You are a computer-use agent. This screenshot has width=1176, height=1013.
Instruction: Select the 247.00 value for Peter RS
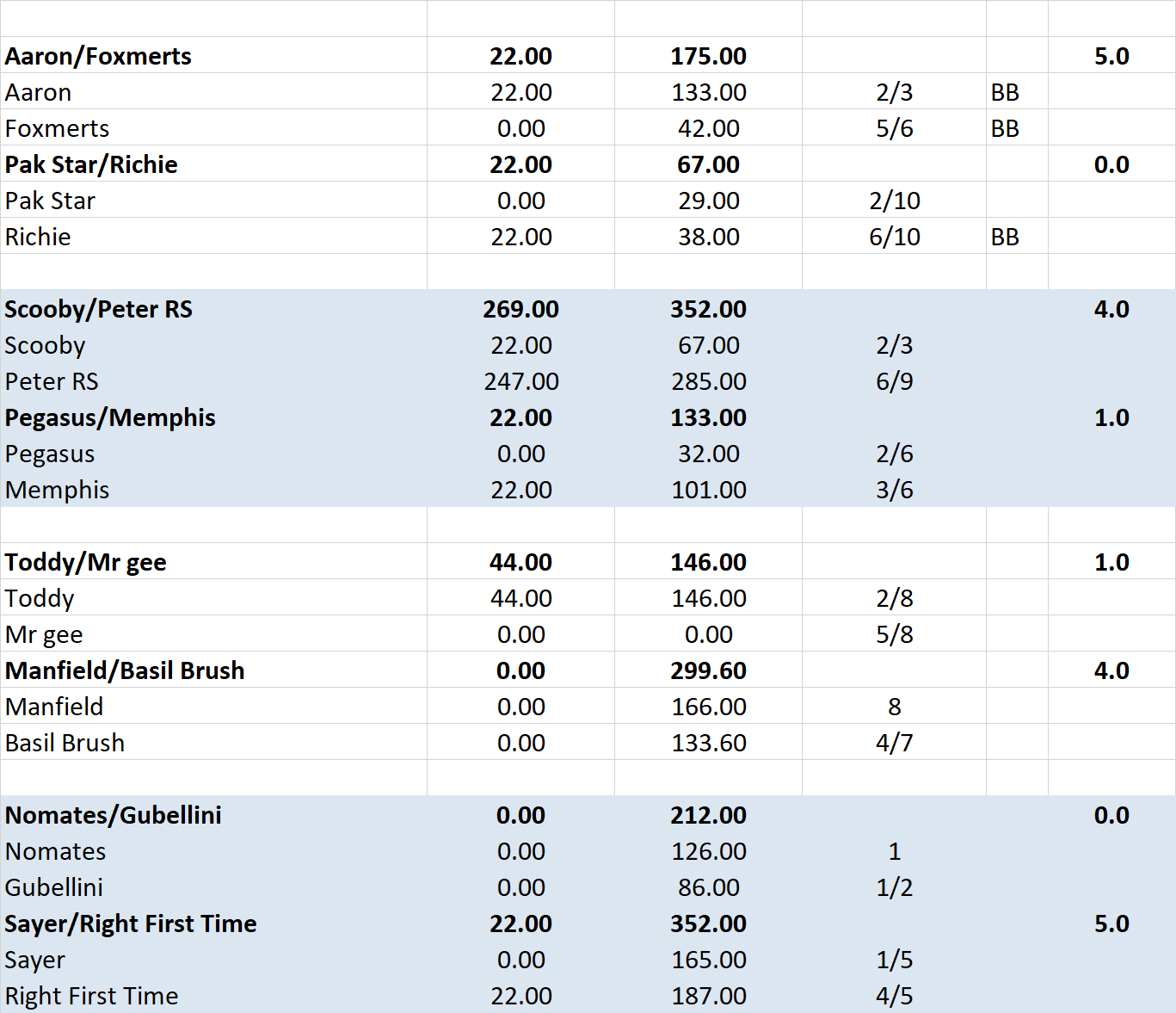(520, 381)
